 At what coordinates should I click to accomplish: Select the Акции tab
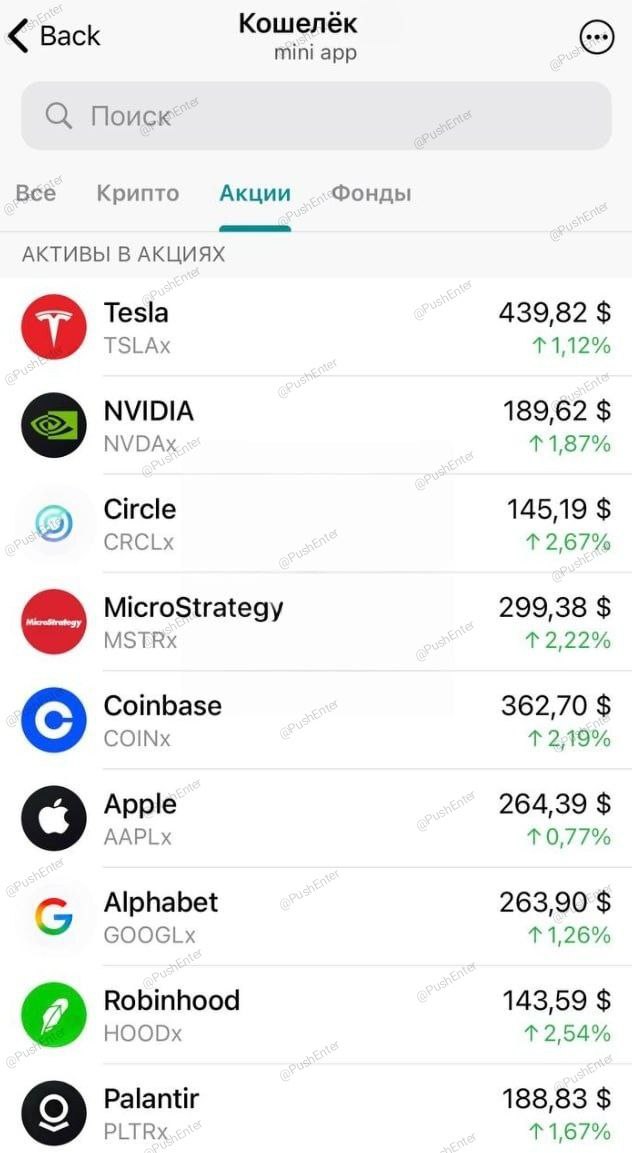click(x=255, y=193)
